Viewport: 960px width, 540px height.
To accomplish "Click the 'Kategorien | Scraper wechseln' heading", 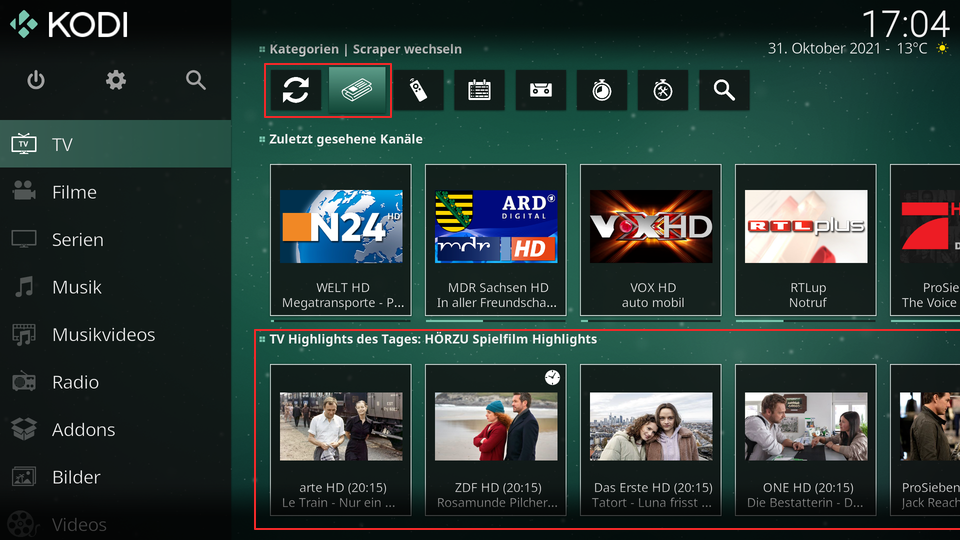I will point(366,49).
